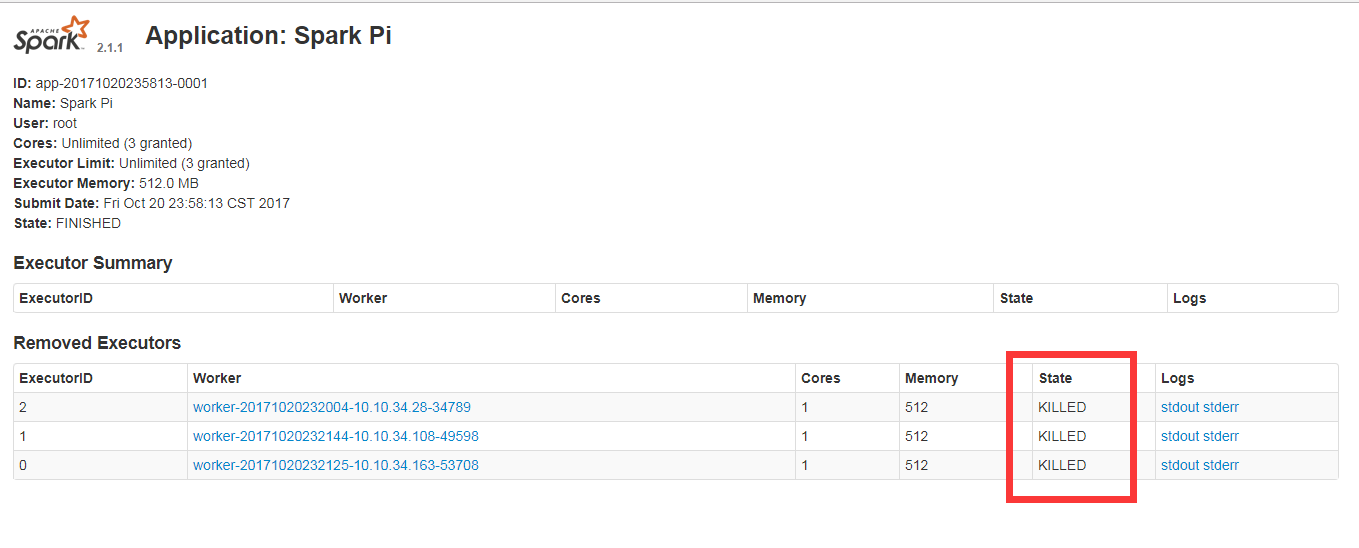Click the 2.1.1 version label
The width and height of the screenshot is (1359, 548).
110,48
